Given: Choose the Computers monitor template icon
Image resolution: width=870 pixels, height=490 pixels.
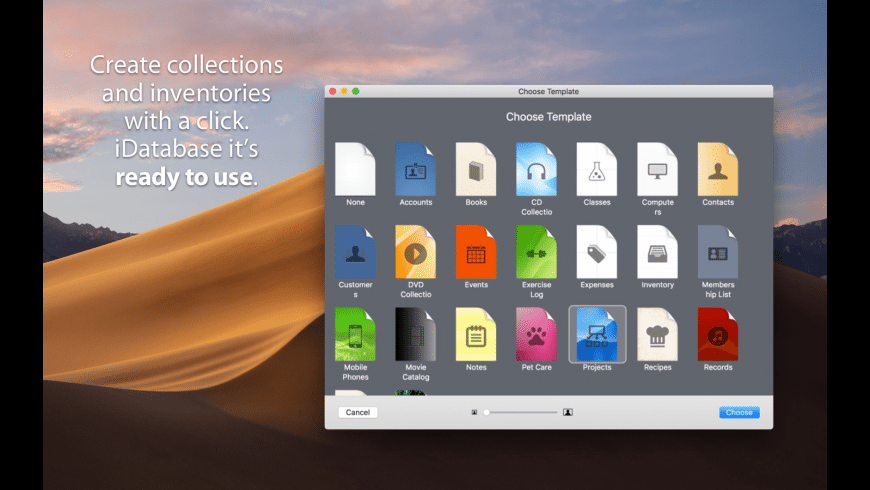Looking at the screenshot, I should pyautogui.click(x=657, y=169).
